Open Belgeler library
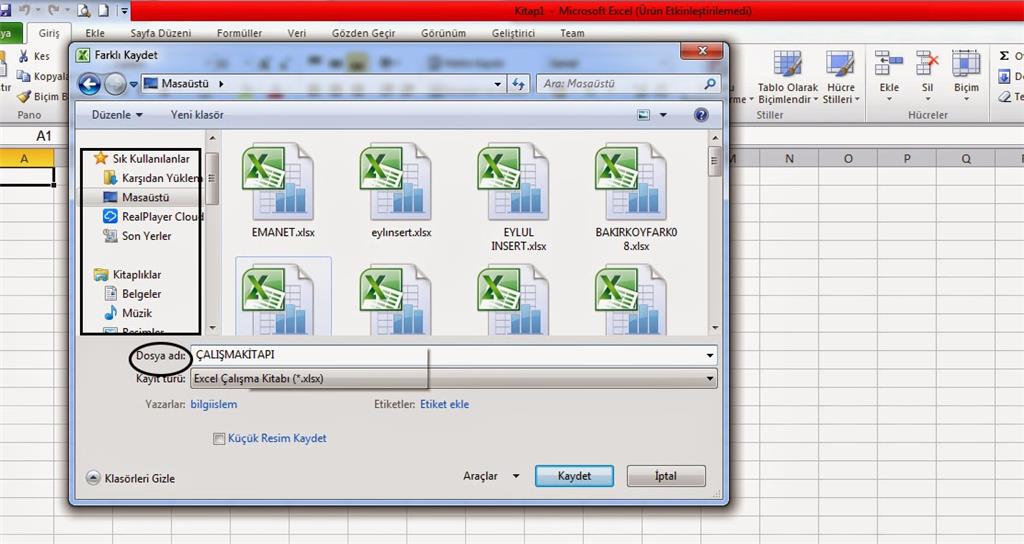Image resolution: width=1024 pixels, height=544 pixels. [x=133, y=294]
